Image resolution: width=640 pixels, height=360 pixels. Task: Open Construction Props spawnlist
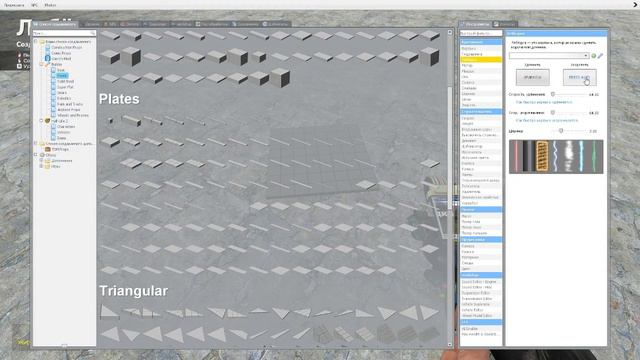point(67,47)
